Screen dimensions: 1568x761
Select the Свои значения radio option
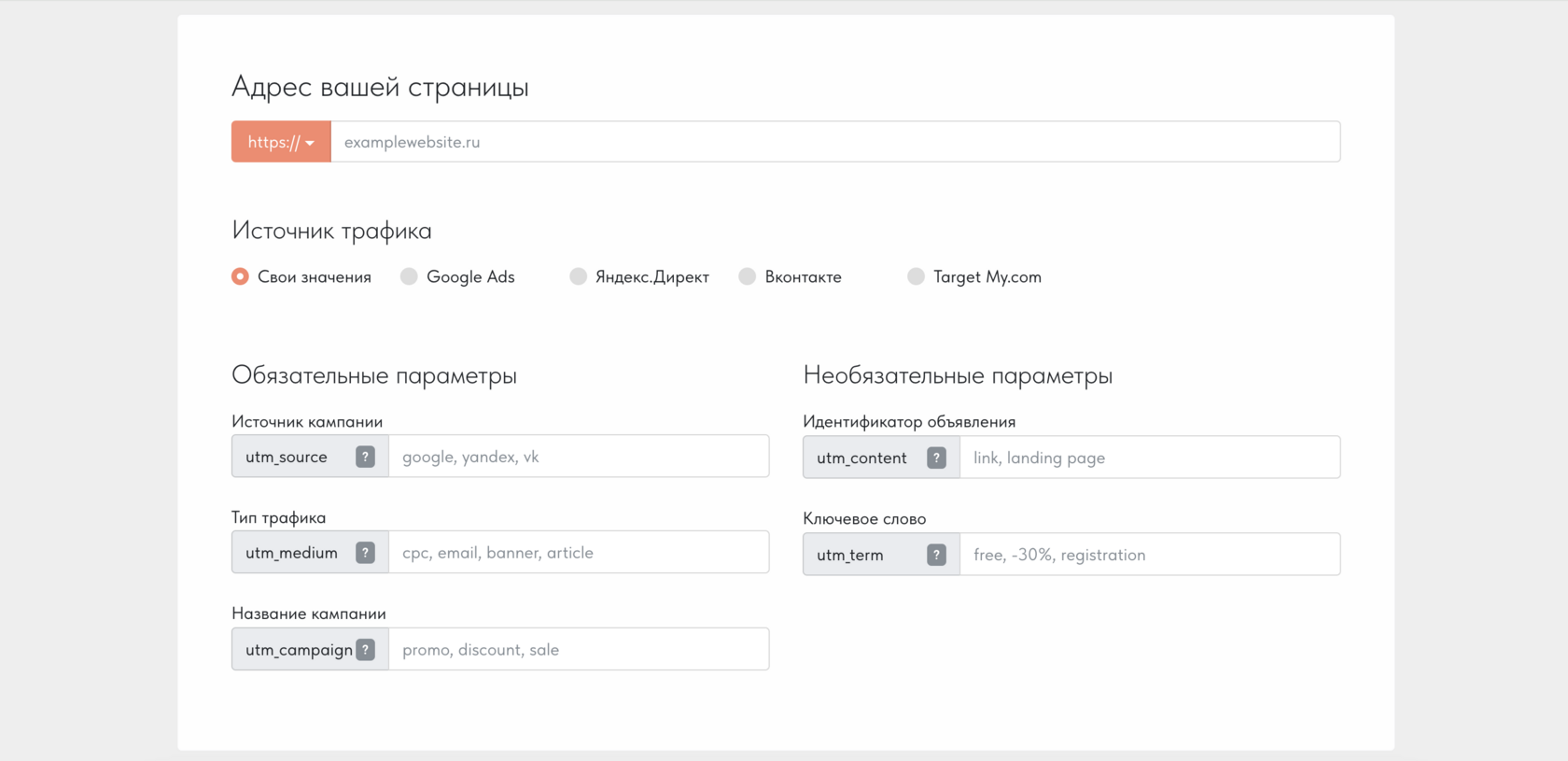(241, 276)
